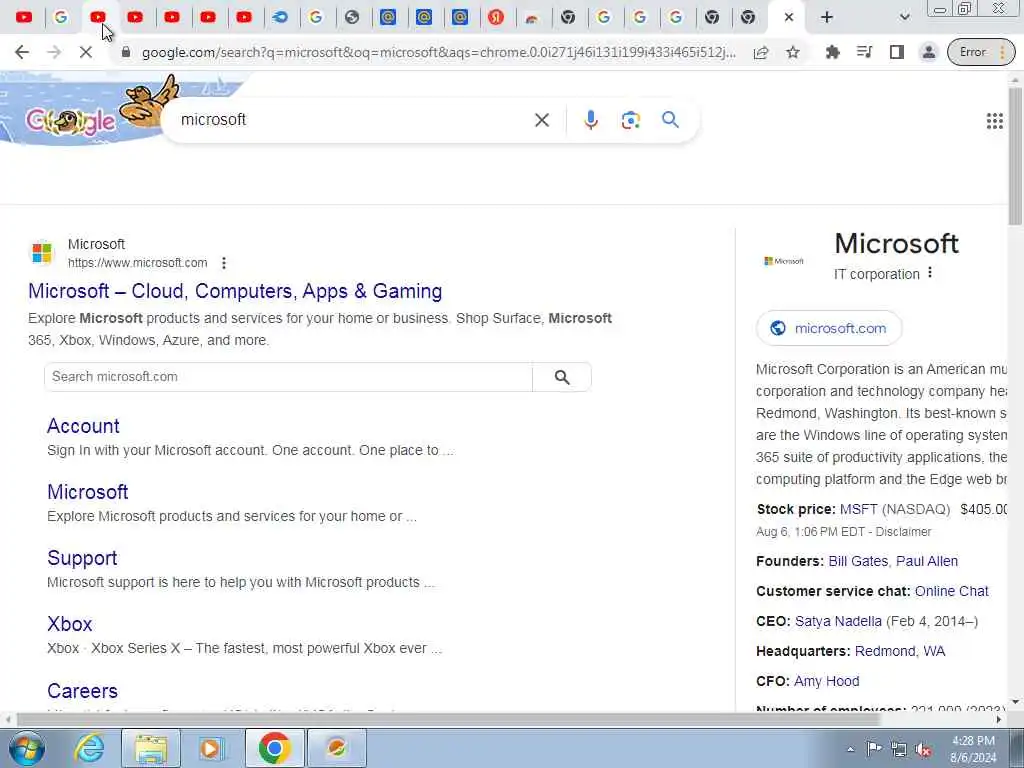This screenshot has width=1024, height=768.
Task: Launch Internet Explorer from taskbar
Action: point(89,748)
